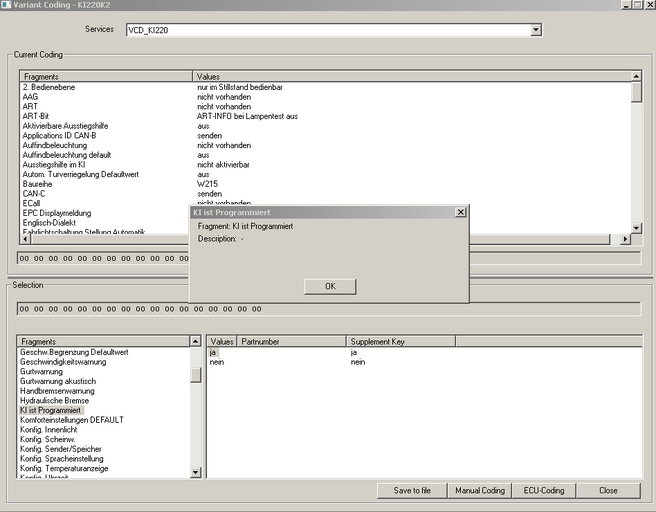Select fragment Konfig. Spracheinstellung
Viewport: 656px width, 512px height.
[62, 458]
